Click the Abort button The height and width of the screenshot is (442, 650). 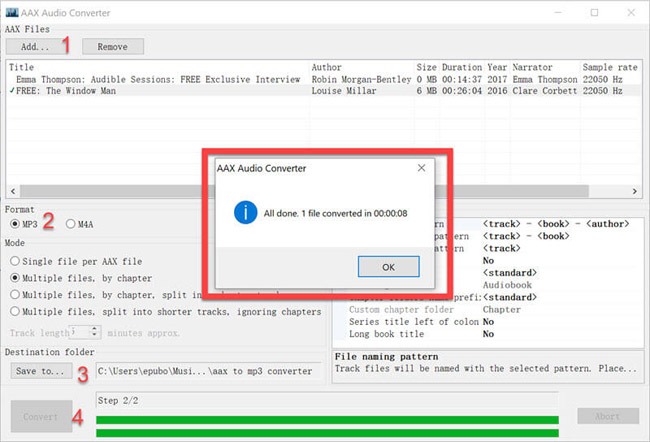click(x=608, y=416)
